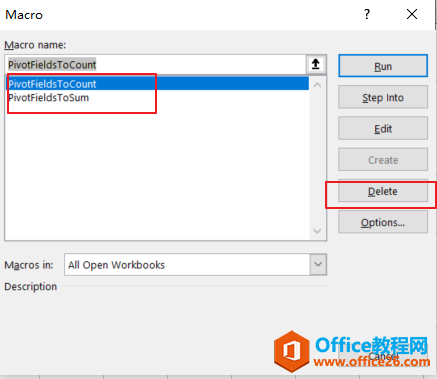This screenshot has height=379, width=437.
Task: Click the collapse dialog arrow icon
Action: click(316, 64)
